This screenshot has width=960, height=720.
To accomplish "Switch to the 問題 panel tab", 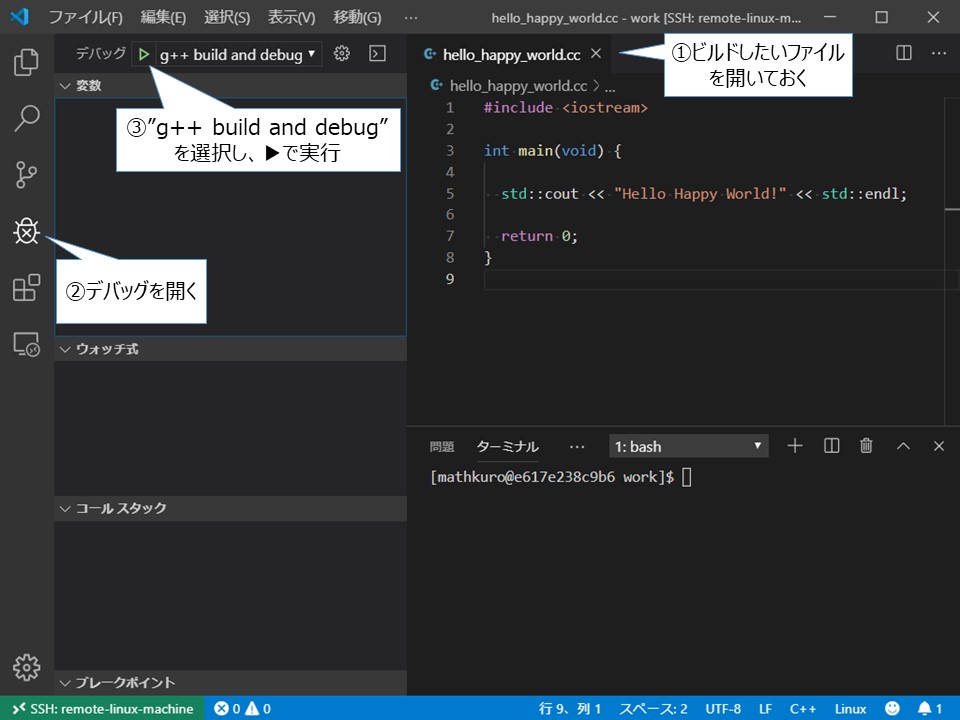I will 441,446.
